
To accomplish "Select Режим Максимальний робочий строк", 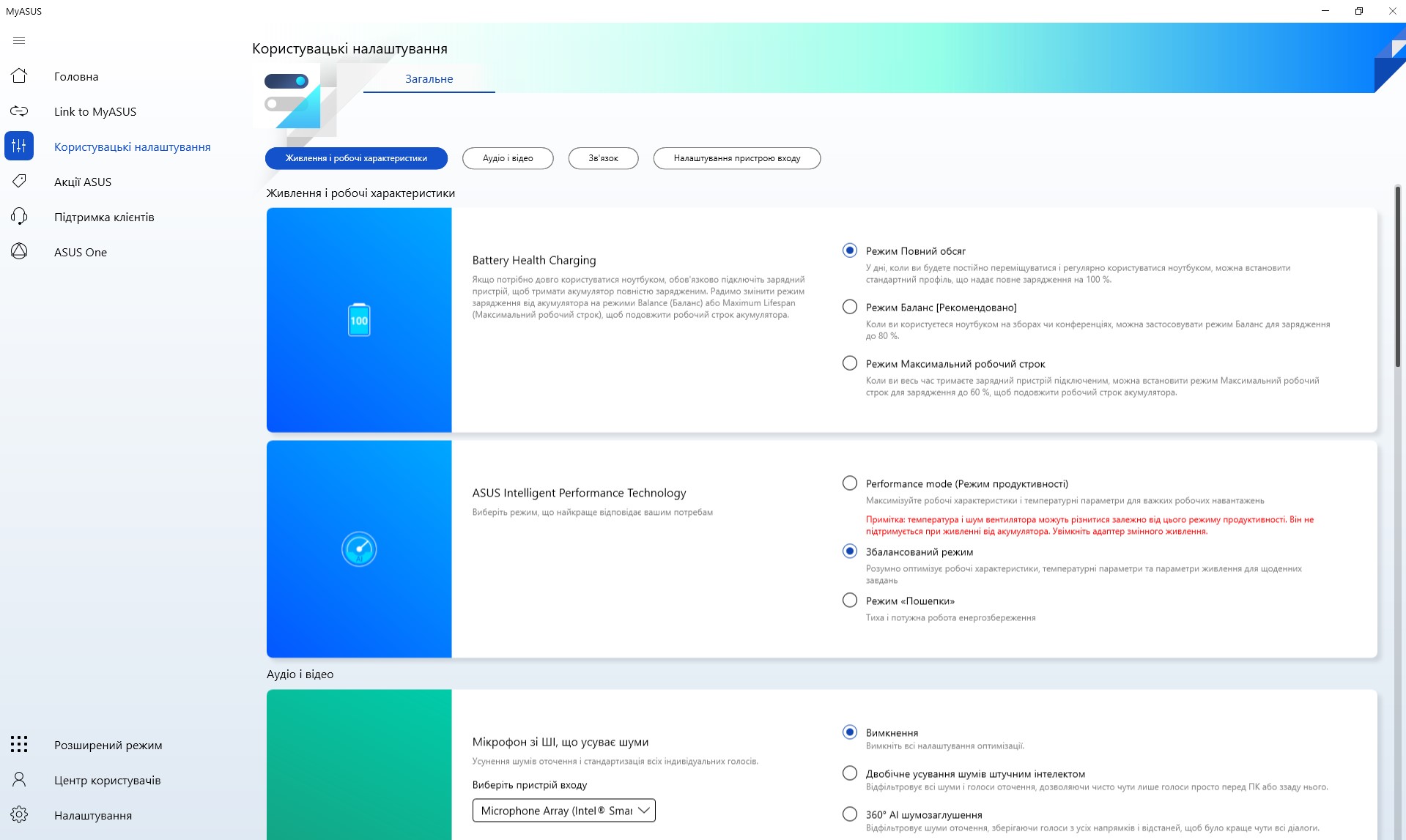I will pos(850,364).
